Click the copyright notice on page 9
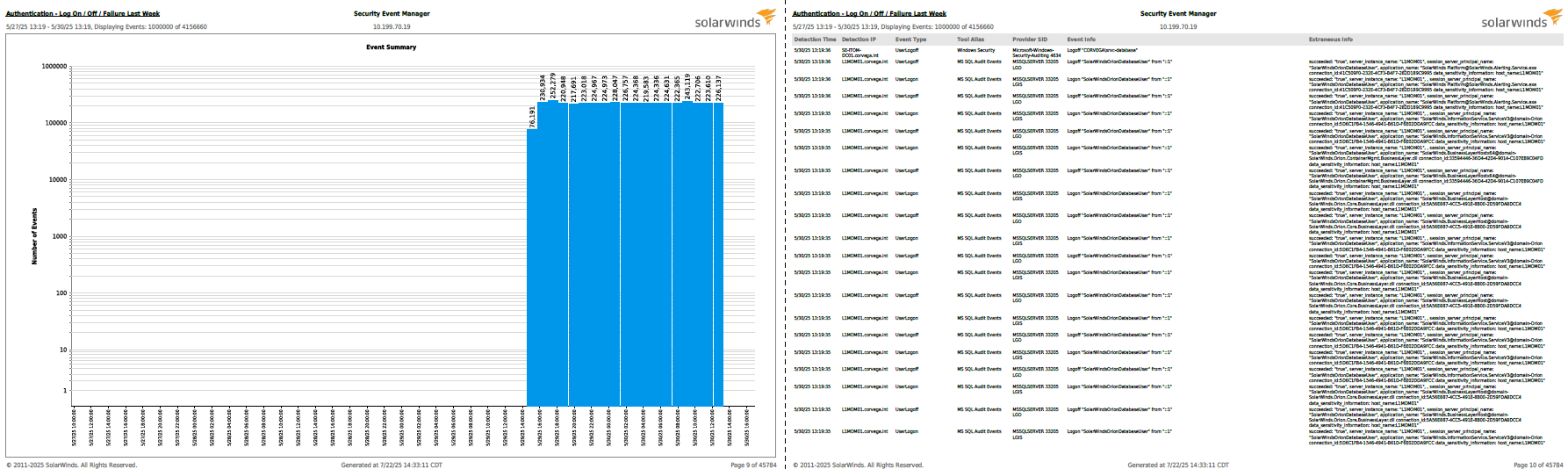The image size is (1568, 469). point(72,465)
